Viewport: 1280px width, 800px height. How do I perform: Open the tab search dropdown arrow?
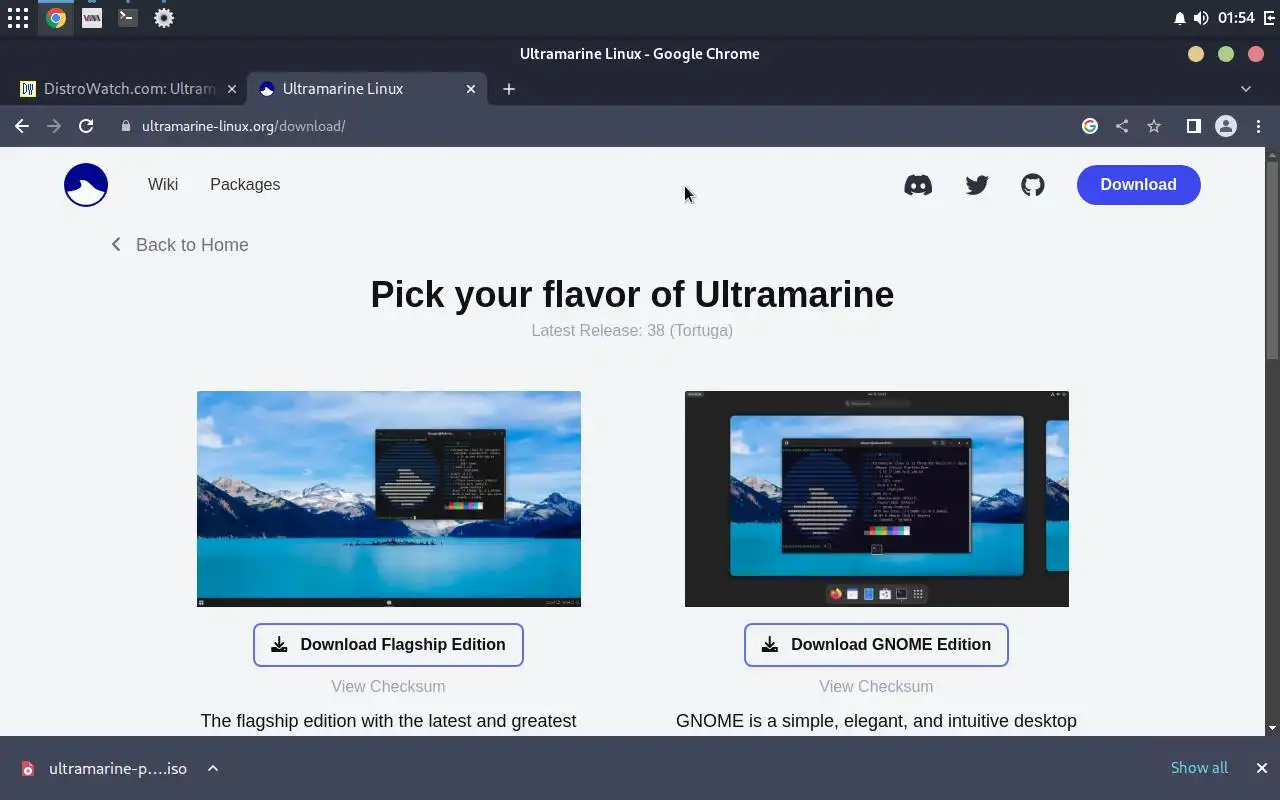(1246, 89)
